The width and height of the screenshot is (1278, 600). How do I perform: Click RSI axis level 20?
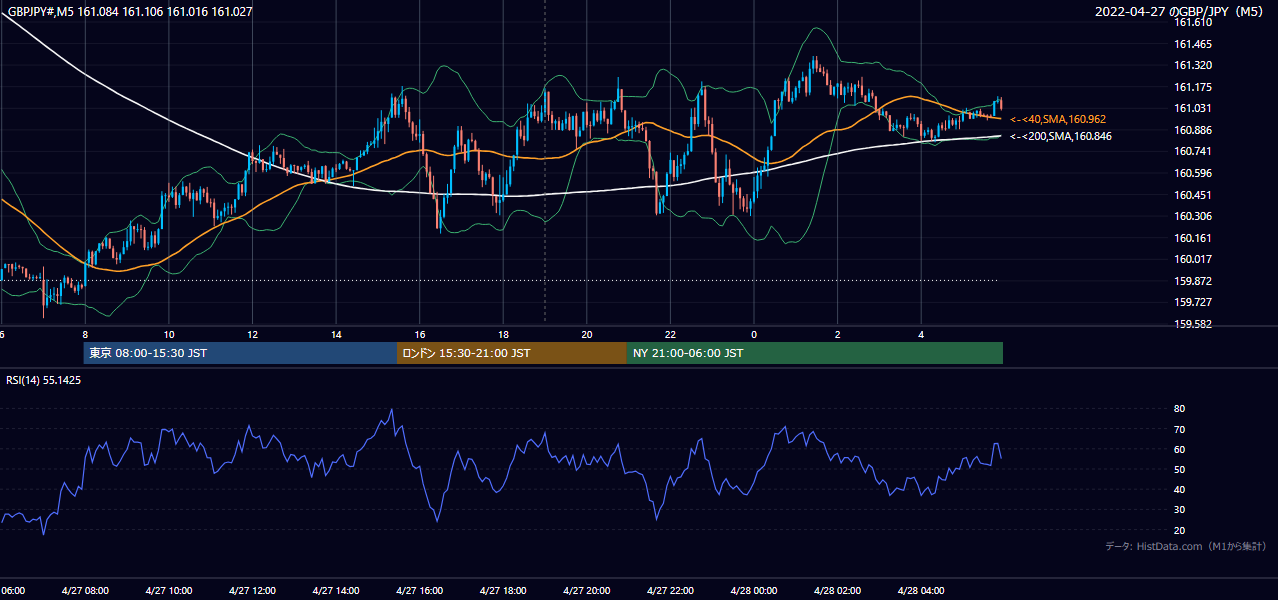click(x=1179, y=530)
